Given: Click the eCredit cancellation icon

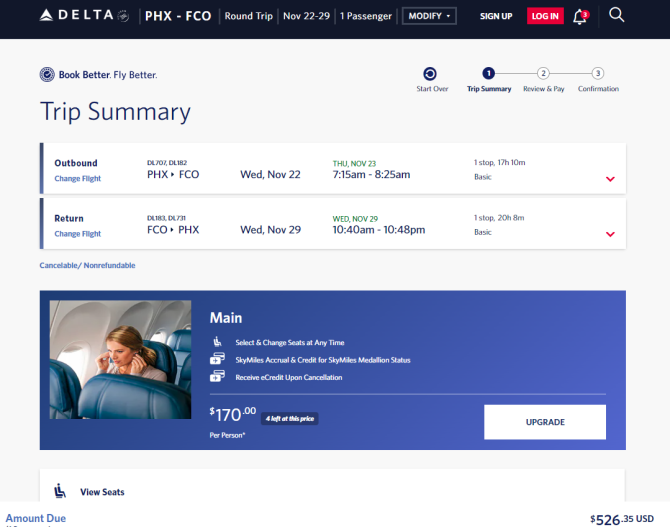Looking at the screenshot, I should (216, 377).
